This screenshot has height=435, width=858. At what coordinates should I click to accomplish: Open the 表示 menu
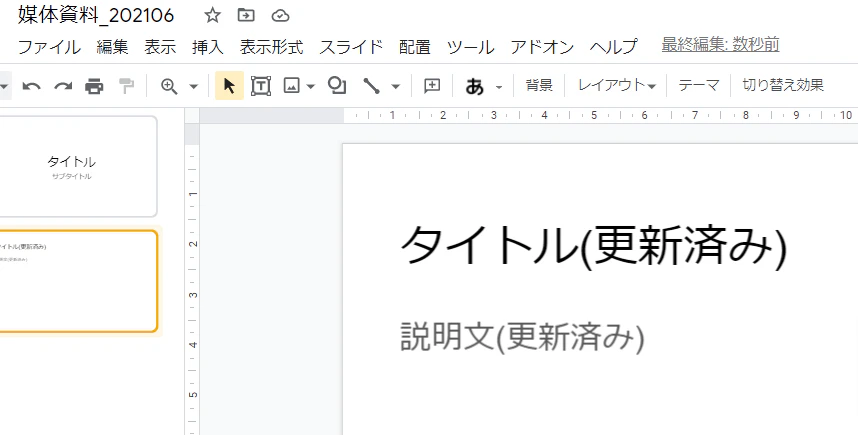pos(160,47)
